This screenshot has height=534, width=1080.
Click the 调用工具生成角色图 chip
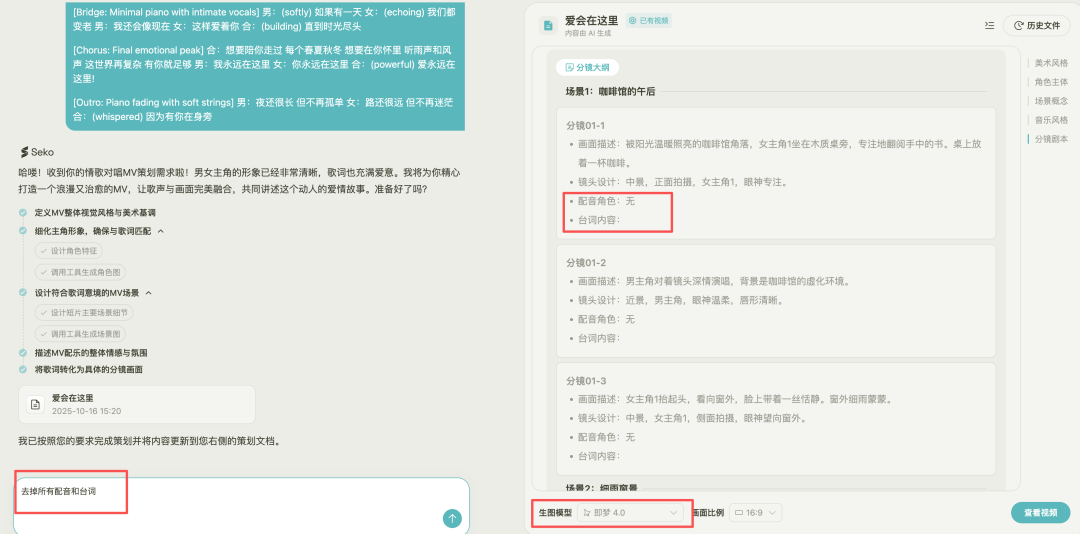pyautogui.click(x=80, y=272)
